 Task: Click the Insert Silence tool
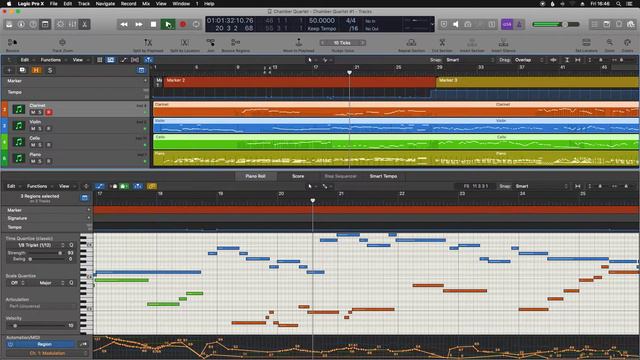503,44
